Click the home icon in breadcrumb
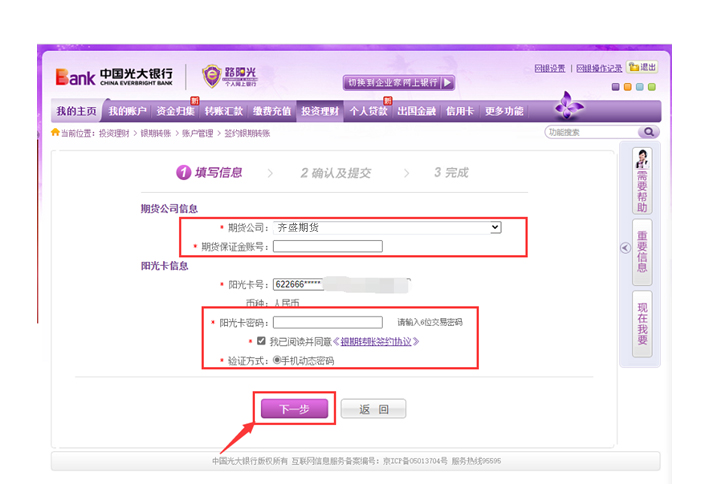Image resolution: width=720 pixels, height=484 pixels. coord(55,132)
